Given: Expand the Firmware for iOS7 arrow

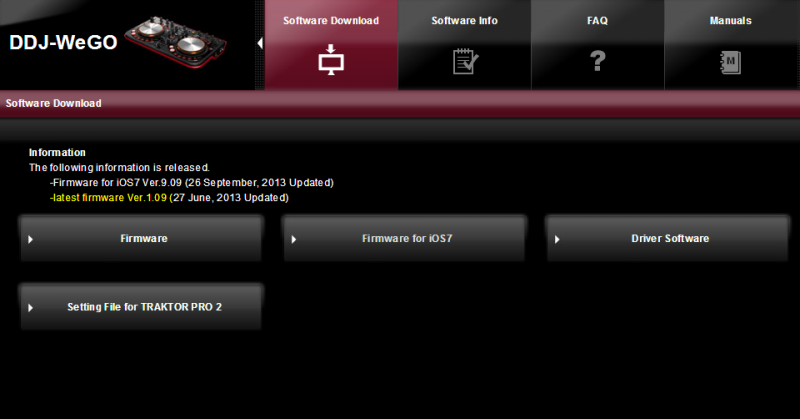Looking at the screenshot, I should (294, 239).
